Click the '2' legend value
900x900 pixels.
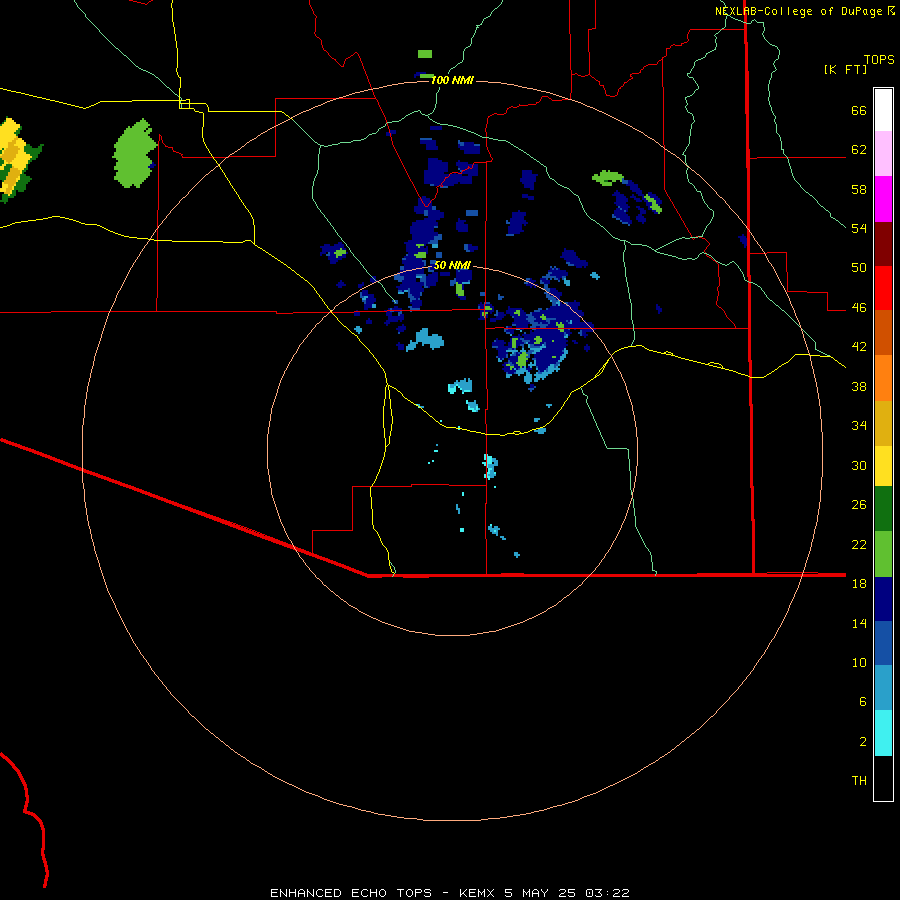pos(862,742)
